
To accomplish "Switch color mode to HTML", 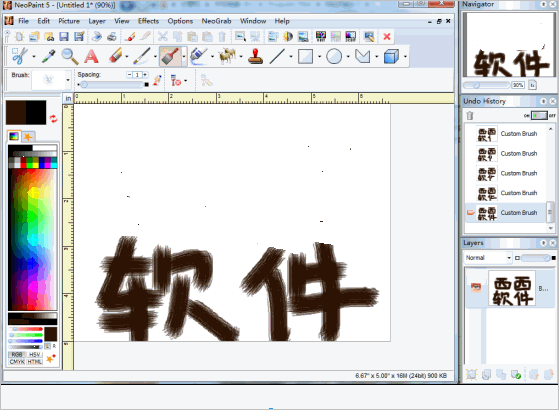I will [x=35, y=362].
